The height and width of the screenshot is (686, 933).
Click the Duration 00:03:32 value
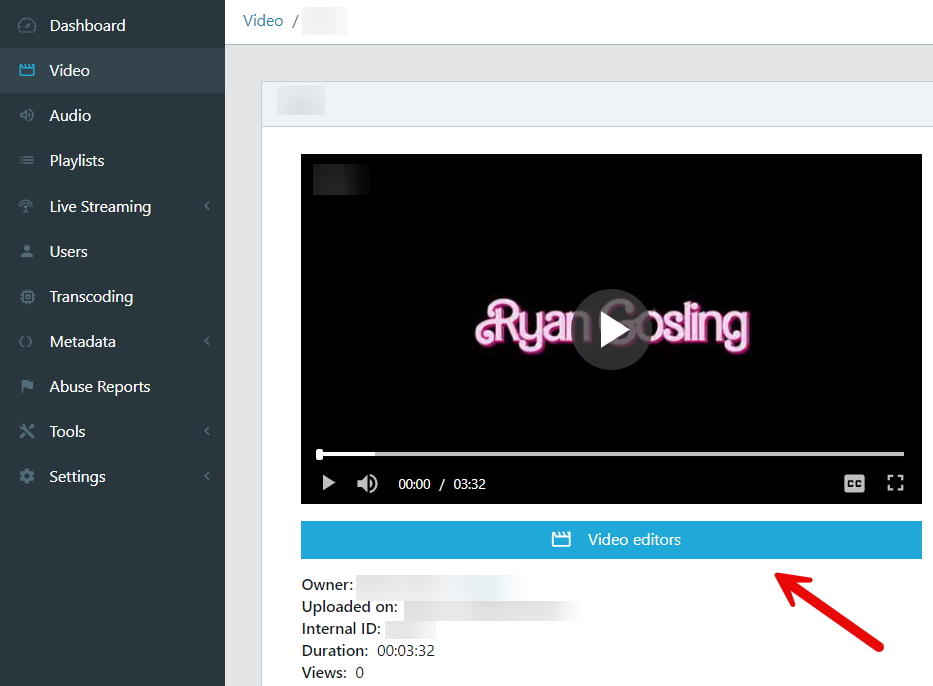click(406, 651)
